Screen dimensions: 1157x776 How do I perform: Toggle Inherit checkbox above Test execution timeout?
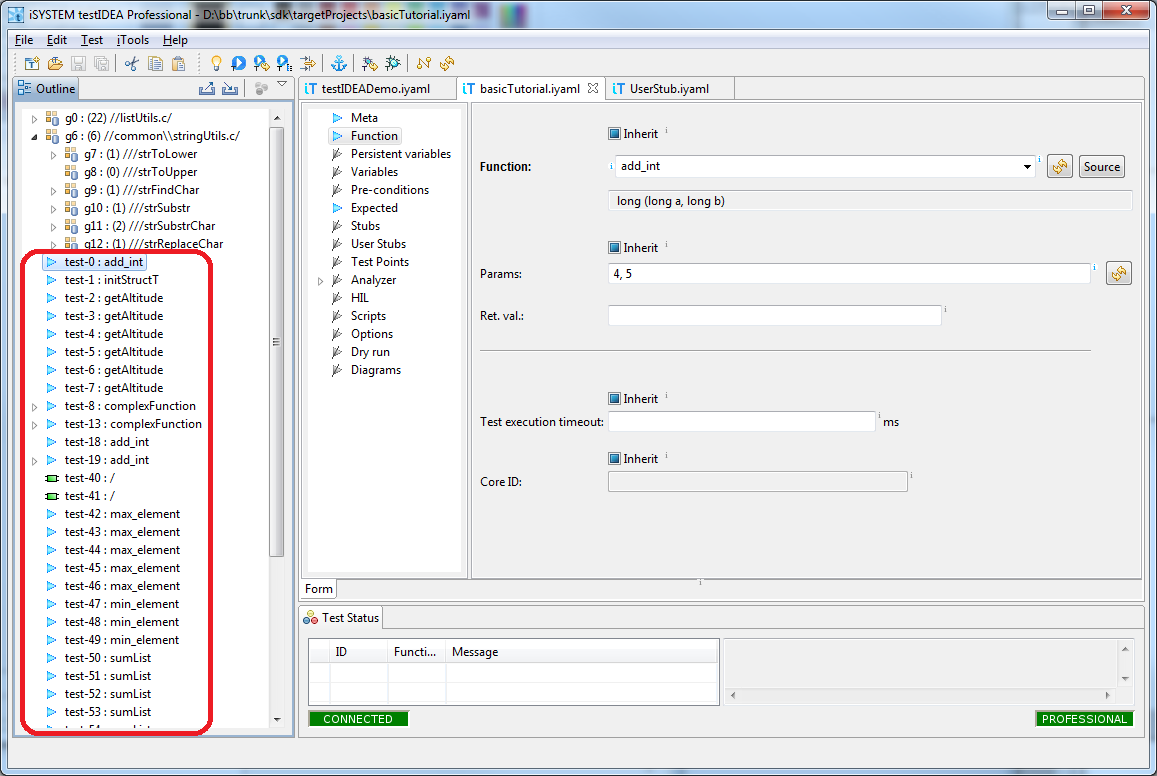(614, 398)
